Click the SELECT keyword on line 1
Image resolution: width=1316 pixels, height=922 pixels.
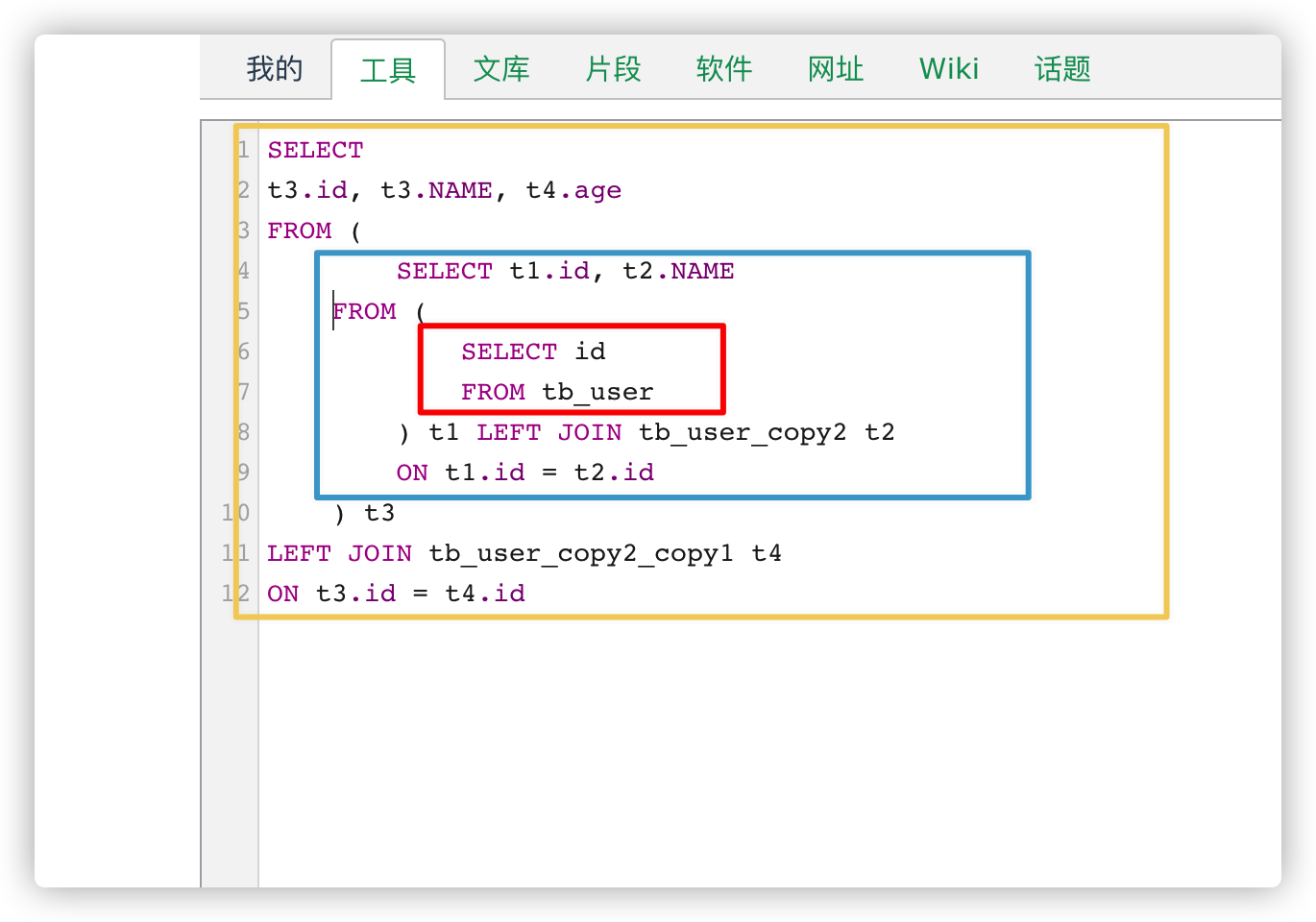click(x=315, y=150)
